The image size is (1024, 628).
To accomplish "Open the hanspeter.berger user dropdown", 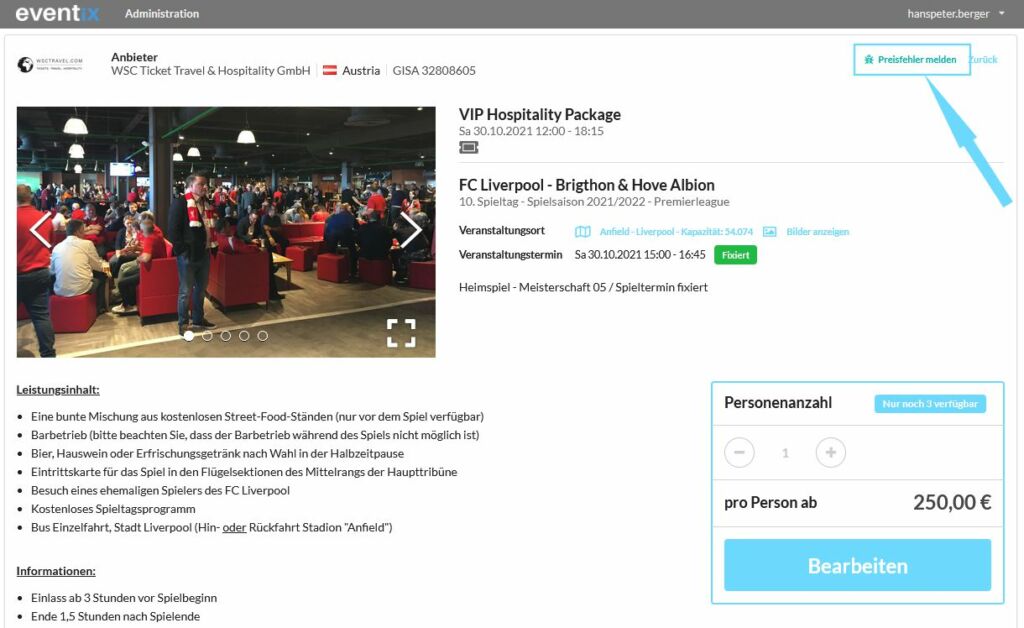I will pos(955,14).
